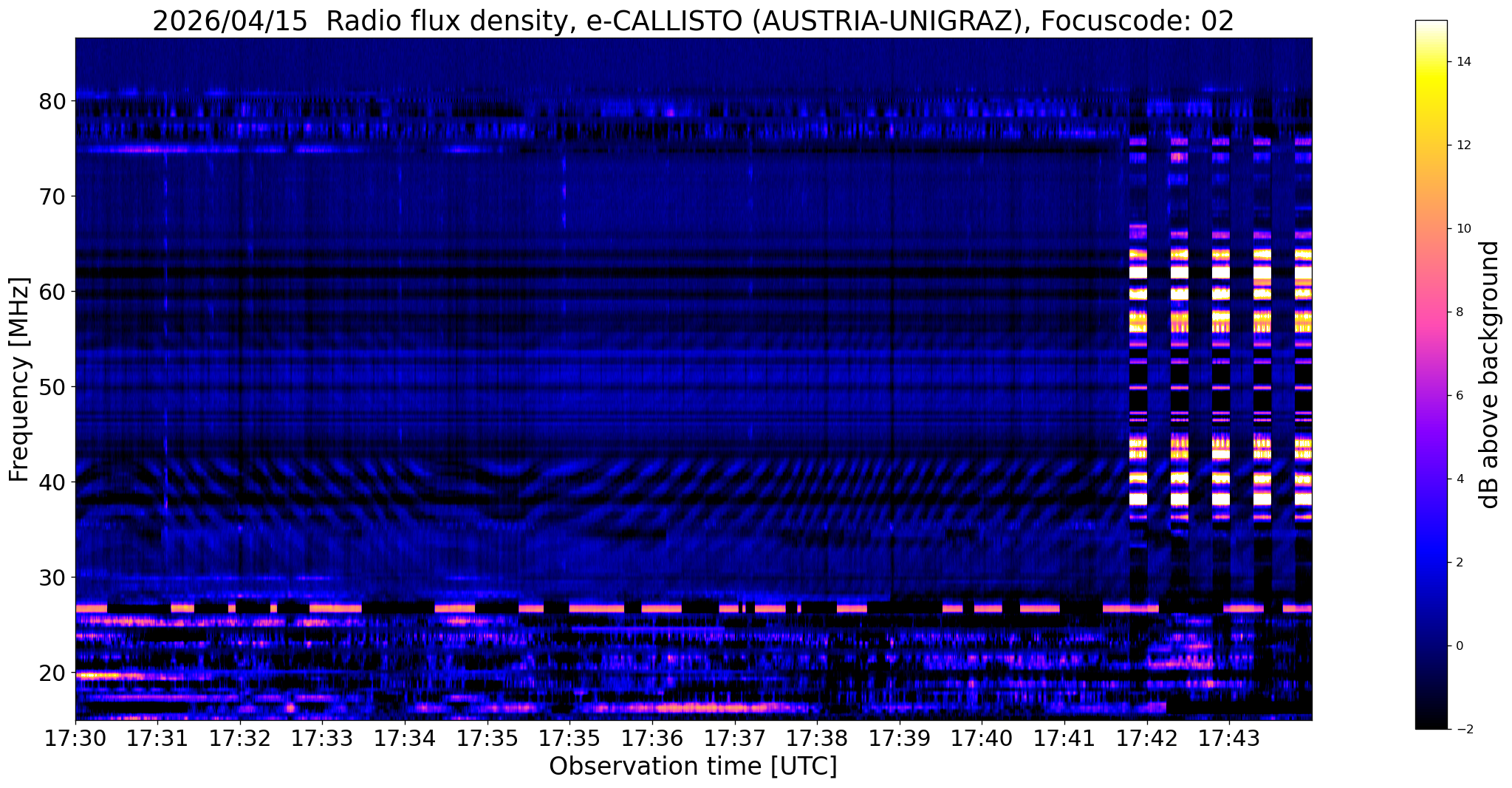Image resolution: width=1512 pixels, height=788 pixels.
Task: Click the 17:36 time tick label
Action: tap(652, 739)
